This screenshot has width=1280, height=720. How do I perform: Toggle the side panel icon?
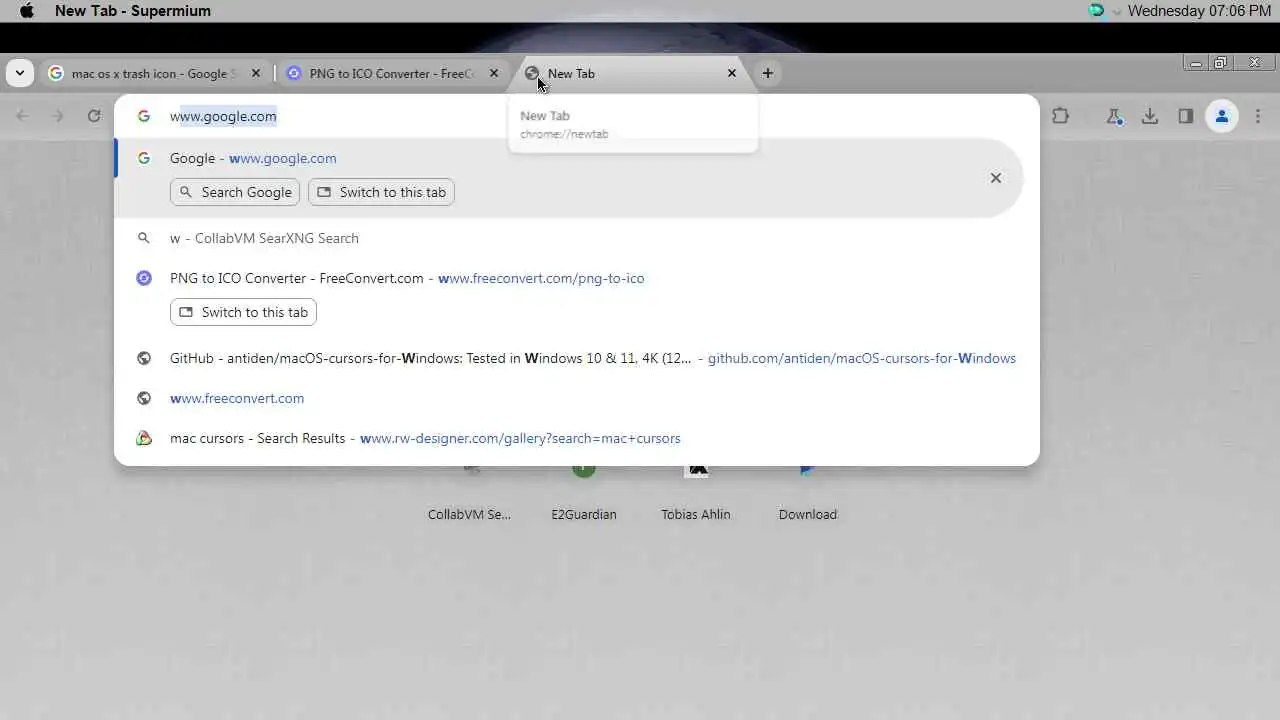[x=1186, y=116]
